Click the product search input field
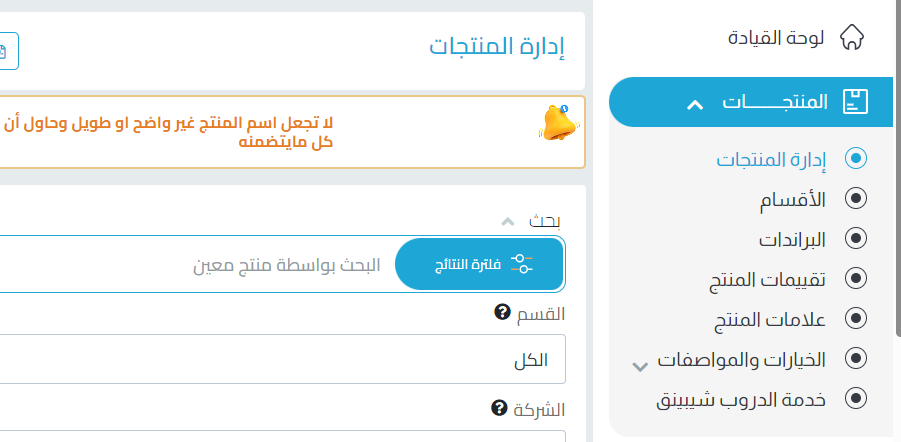The width and height of the screenshot is (901, 442). pos(200,265)
